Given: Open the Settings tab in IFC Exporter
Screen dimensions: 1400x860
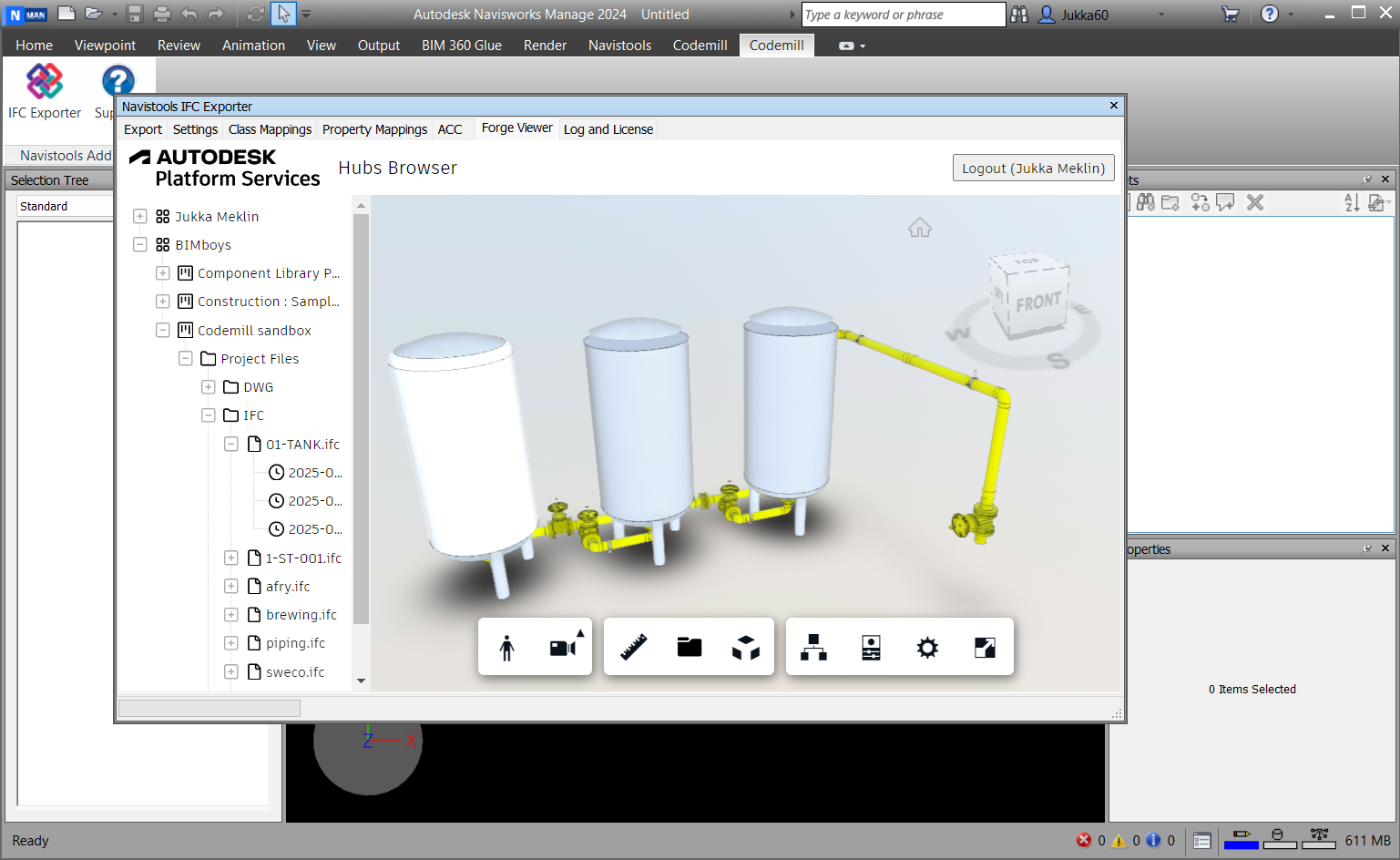Looking at the screenshot, I should click(195, 129).
